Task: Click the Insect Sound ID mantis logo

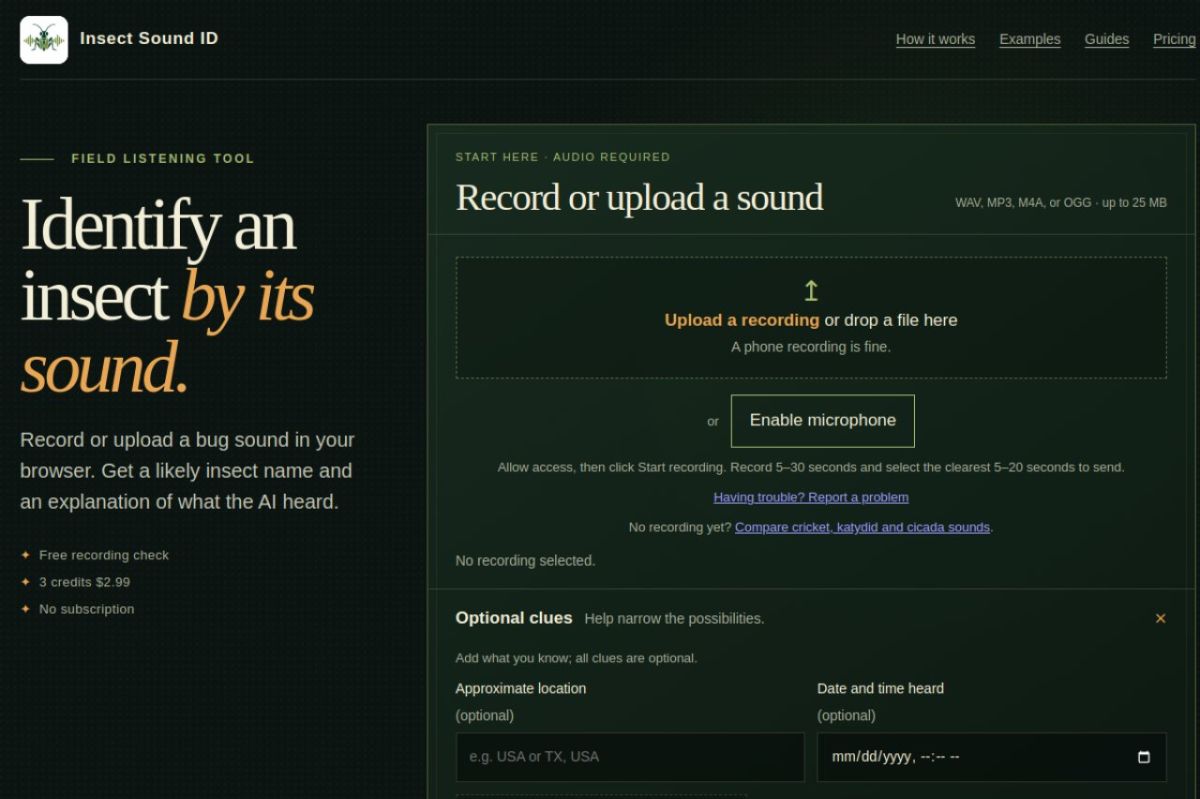Action: (44, 40)
